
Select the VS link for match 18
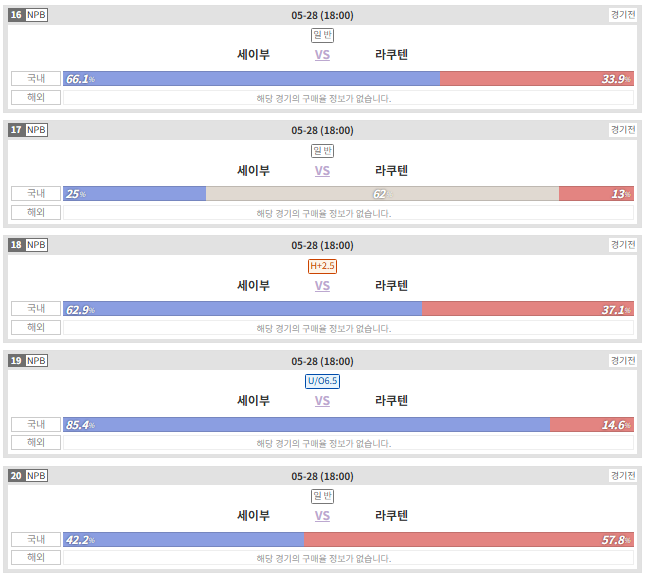[x=322, y=285]
